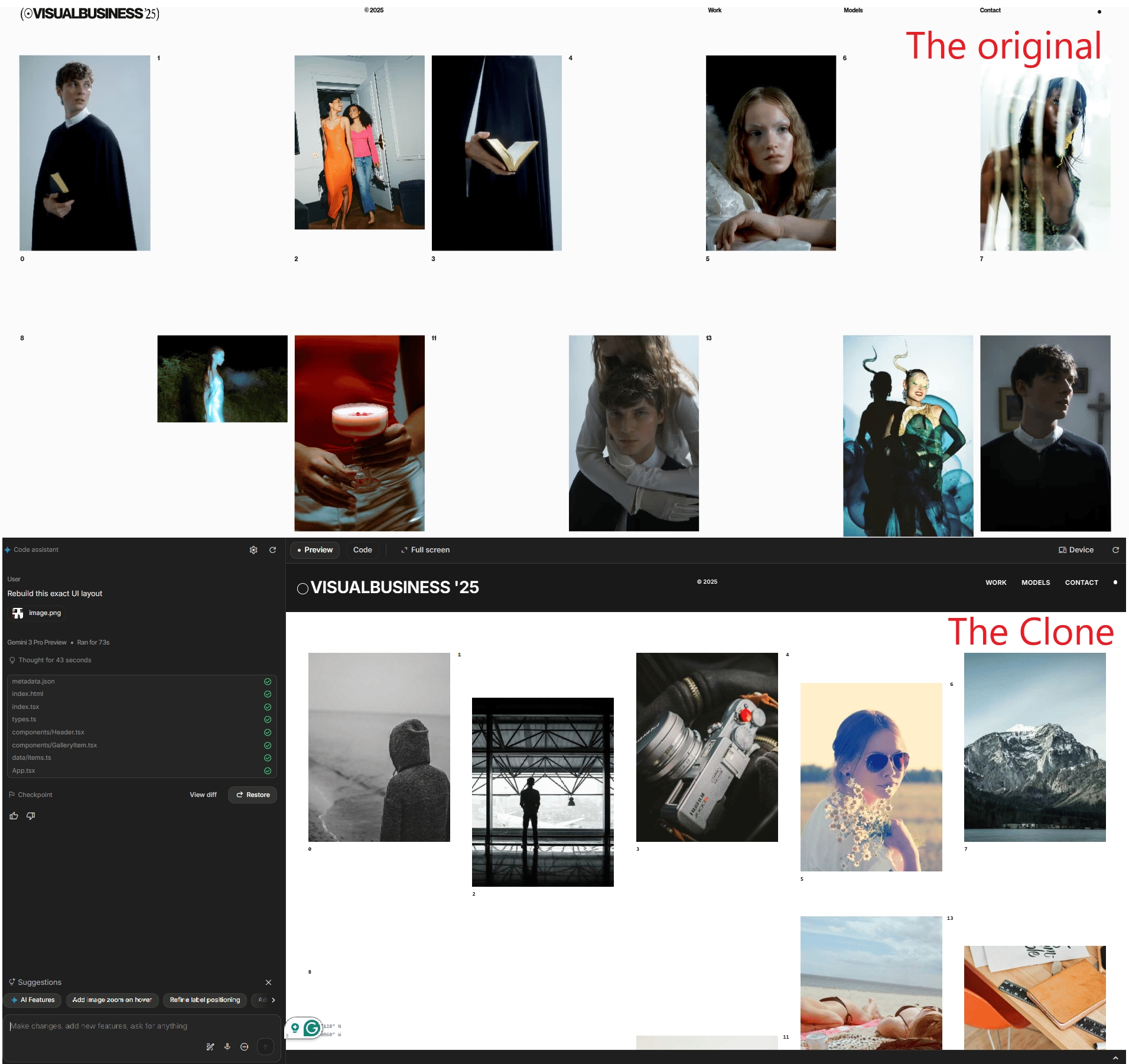The height and width of the screenshot is (1064, 1129).
Task: Toggle the Device preview mode
Action: tap(1075, 549)
